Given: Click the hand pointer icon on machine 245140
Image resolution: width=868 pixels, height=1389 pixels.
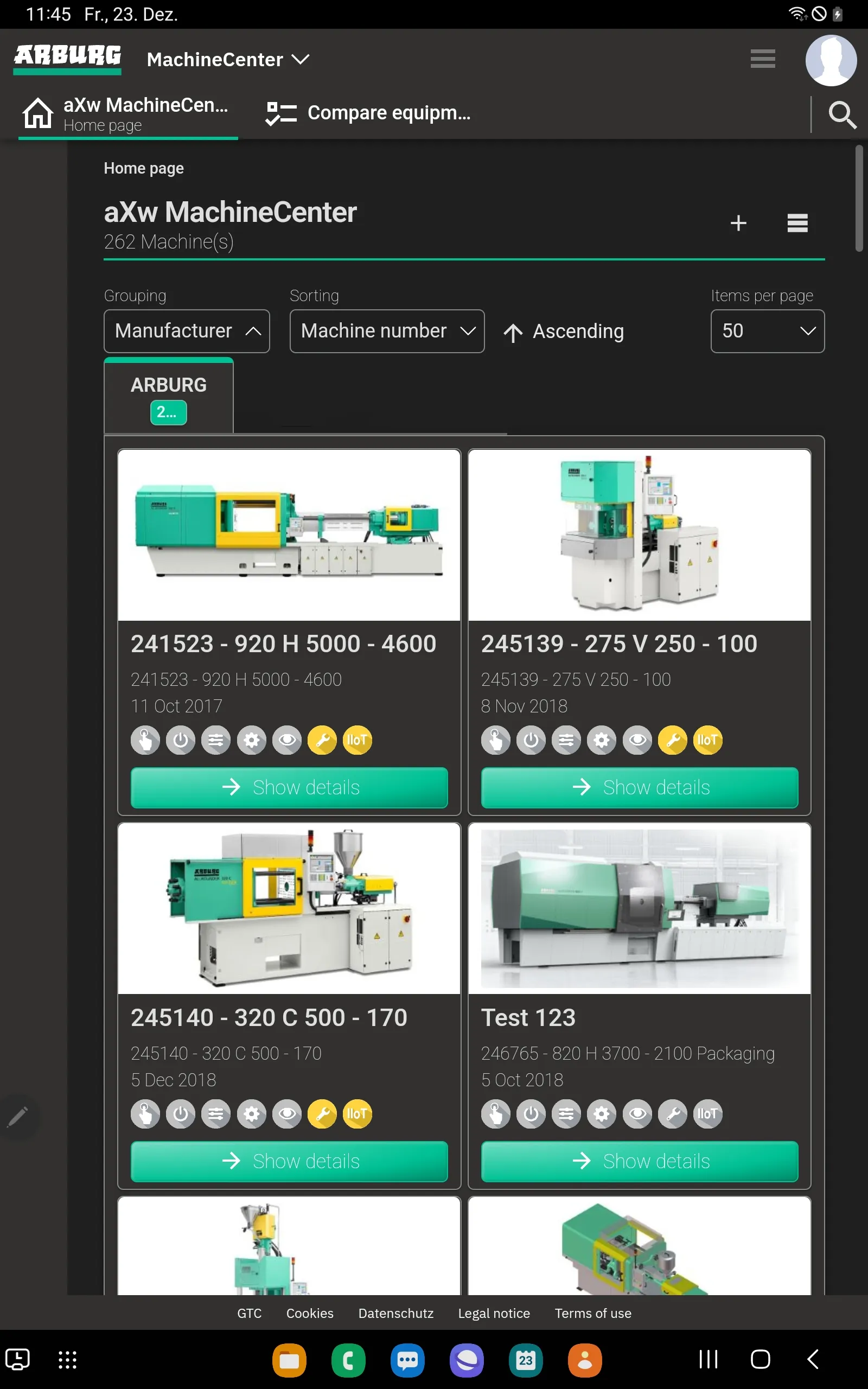Looking at the screenshot, I should click(x=145, y=1114).
